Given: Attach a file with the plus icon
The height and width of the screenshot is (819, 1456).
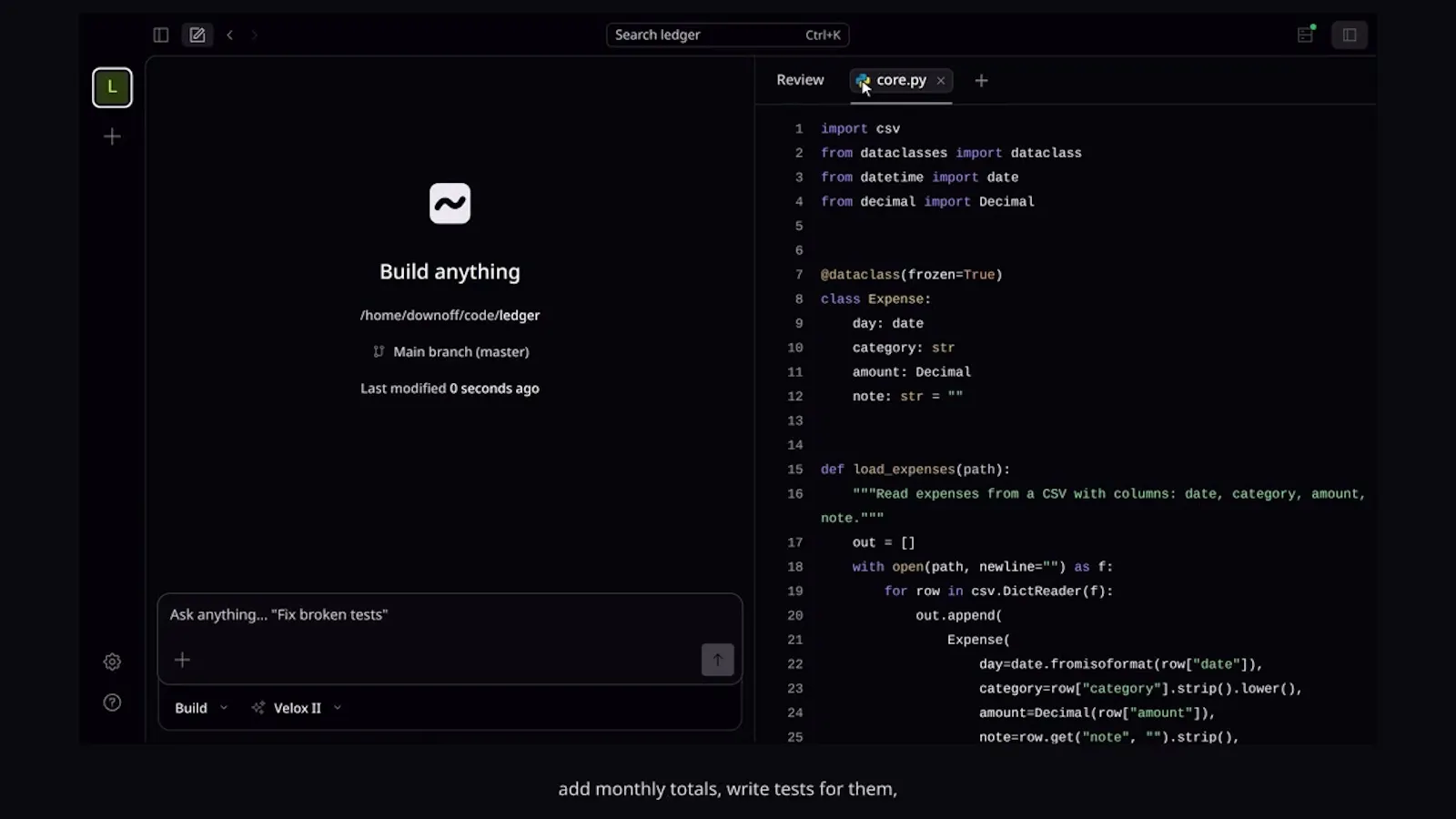Looking at the screenshot, I should [x=182, y=660].
